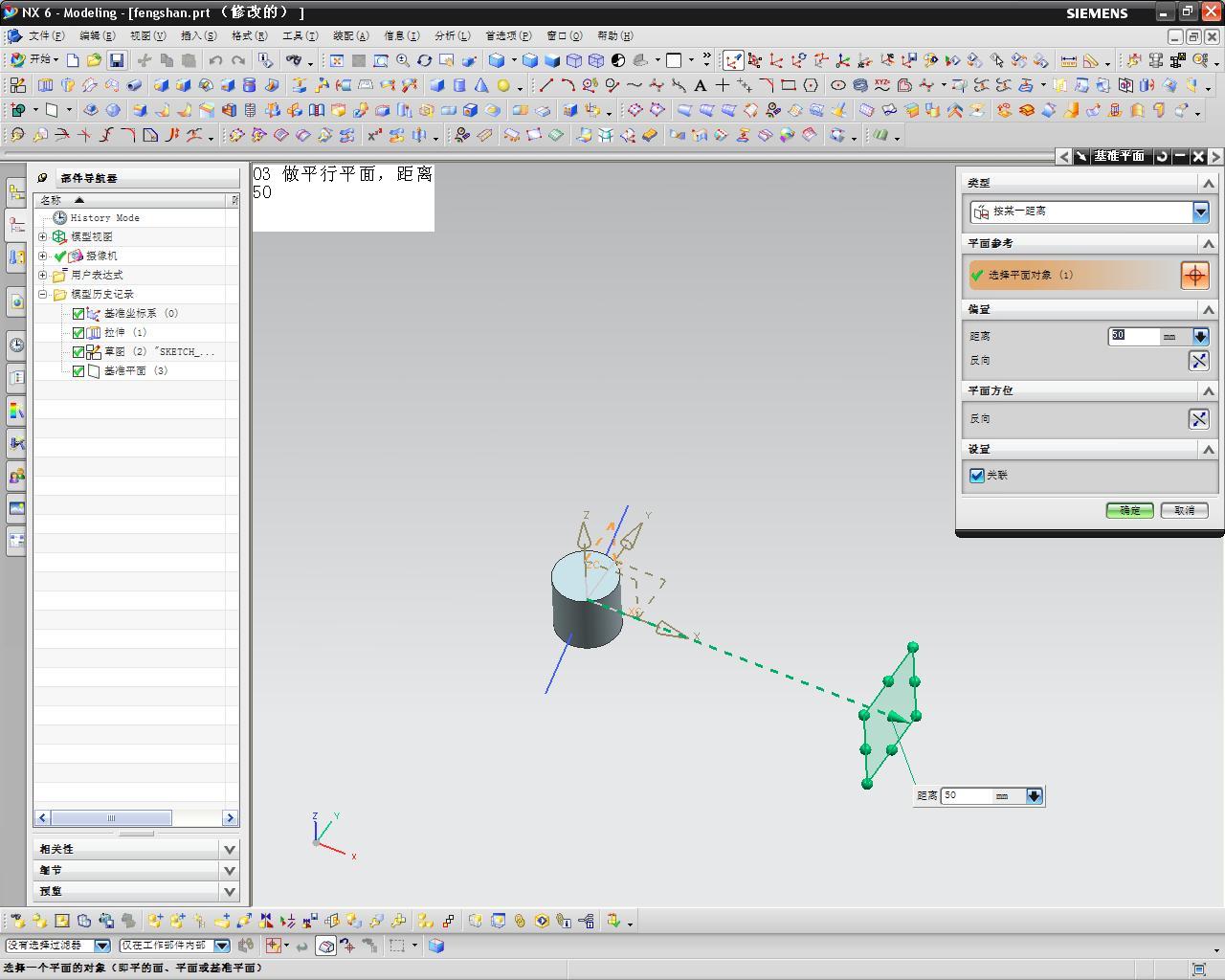Click the reverse offset direction icon

tap(1198, 361)
